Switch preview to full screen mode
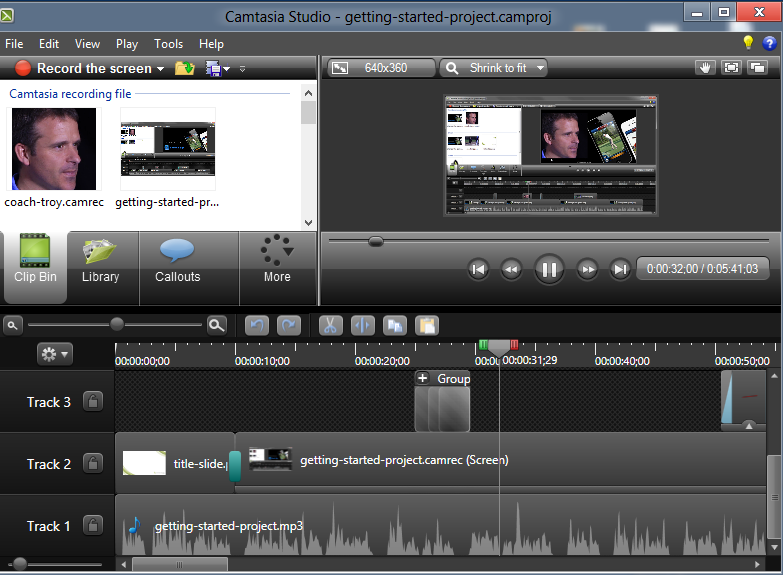 (x=731, y=67)
